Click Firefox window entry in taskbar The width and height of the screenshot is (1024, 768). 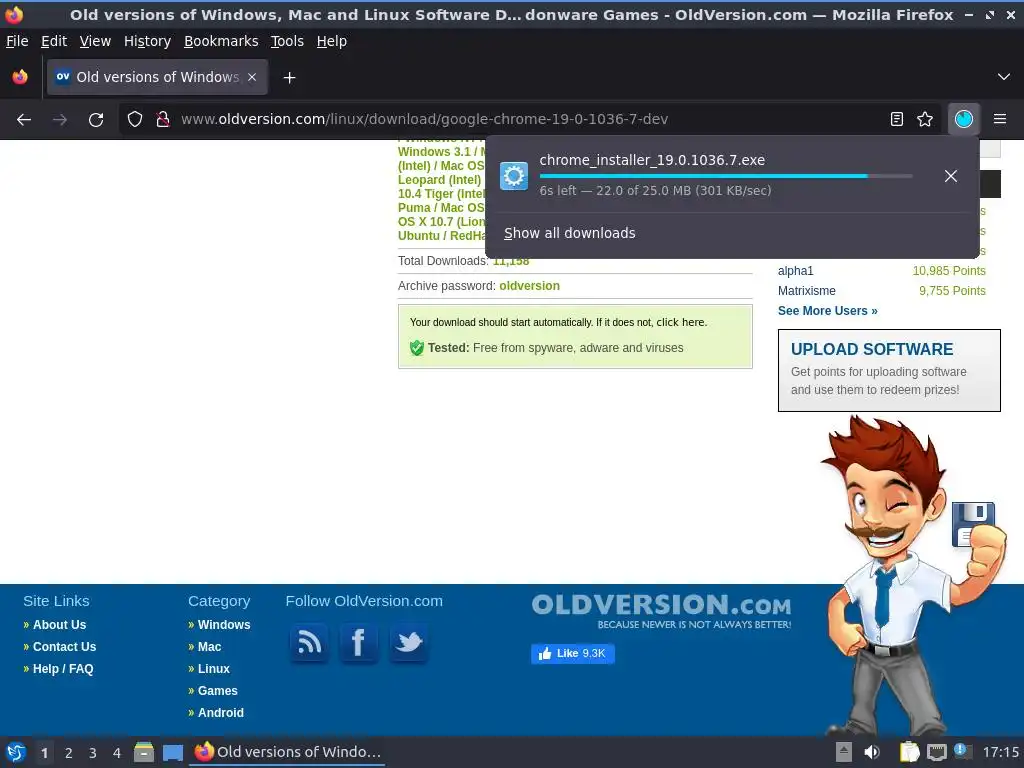pyautogui.click(x=287, y=752)
